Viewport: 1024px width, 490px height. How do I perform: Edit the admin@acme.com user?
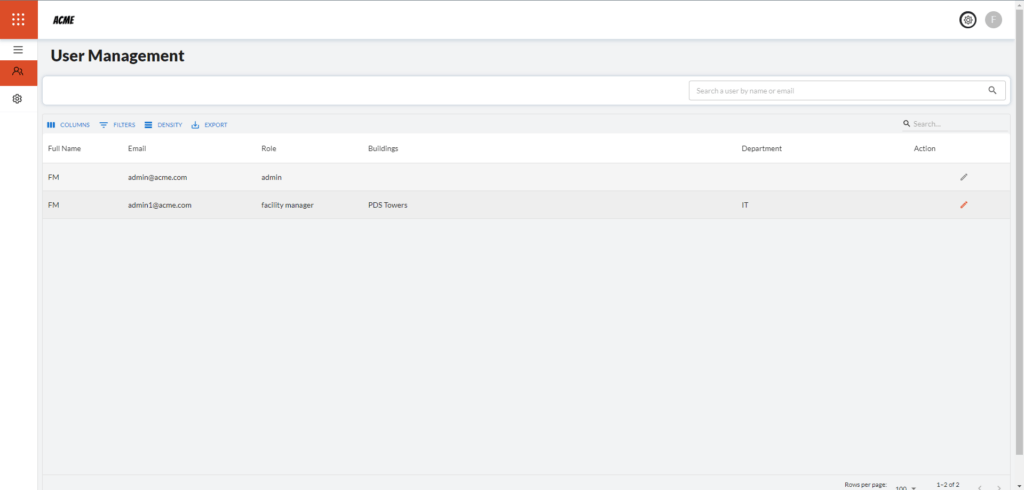tap(964, 177)
